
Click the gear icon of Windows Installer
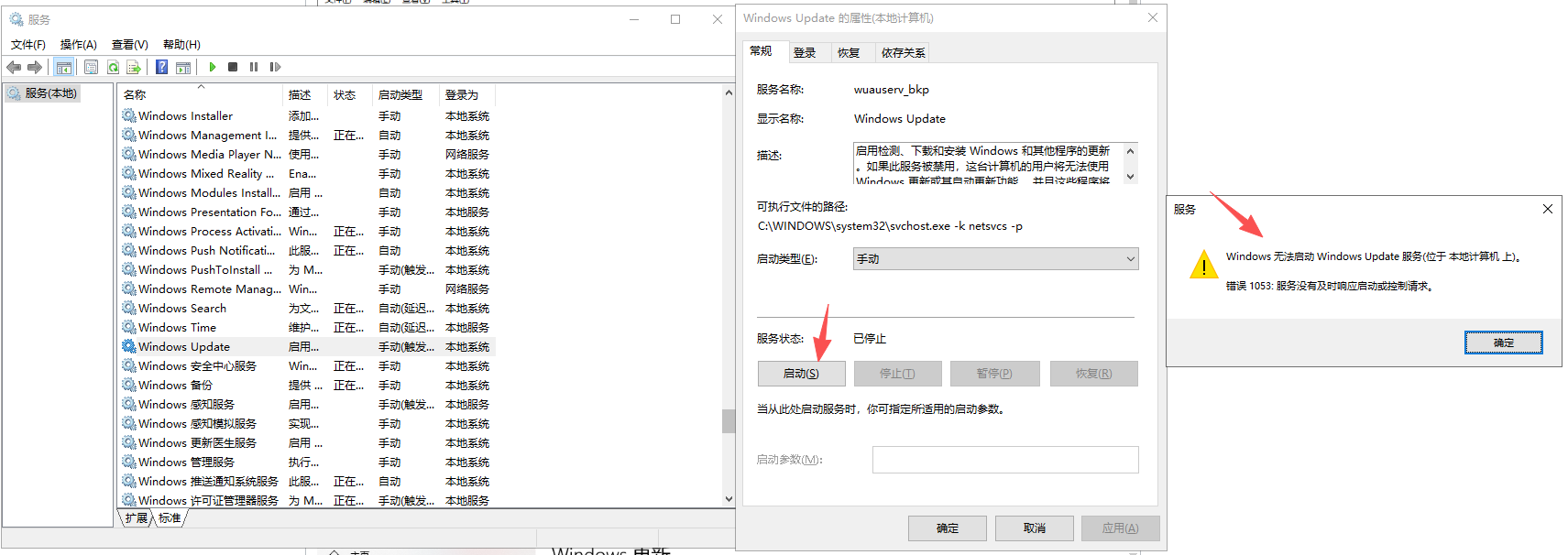click(x=129, y=115)
